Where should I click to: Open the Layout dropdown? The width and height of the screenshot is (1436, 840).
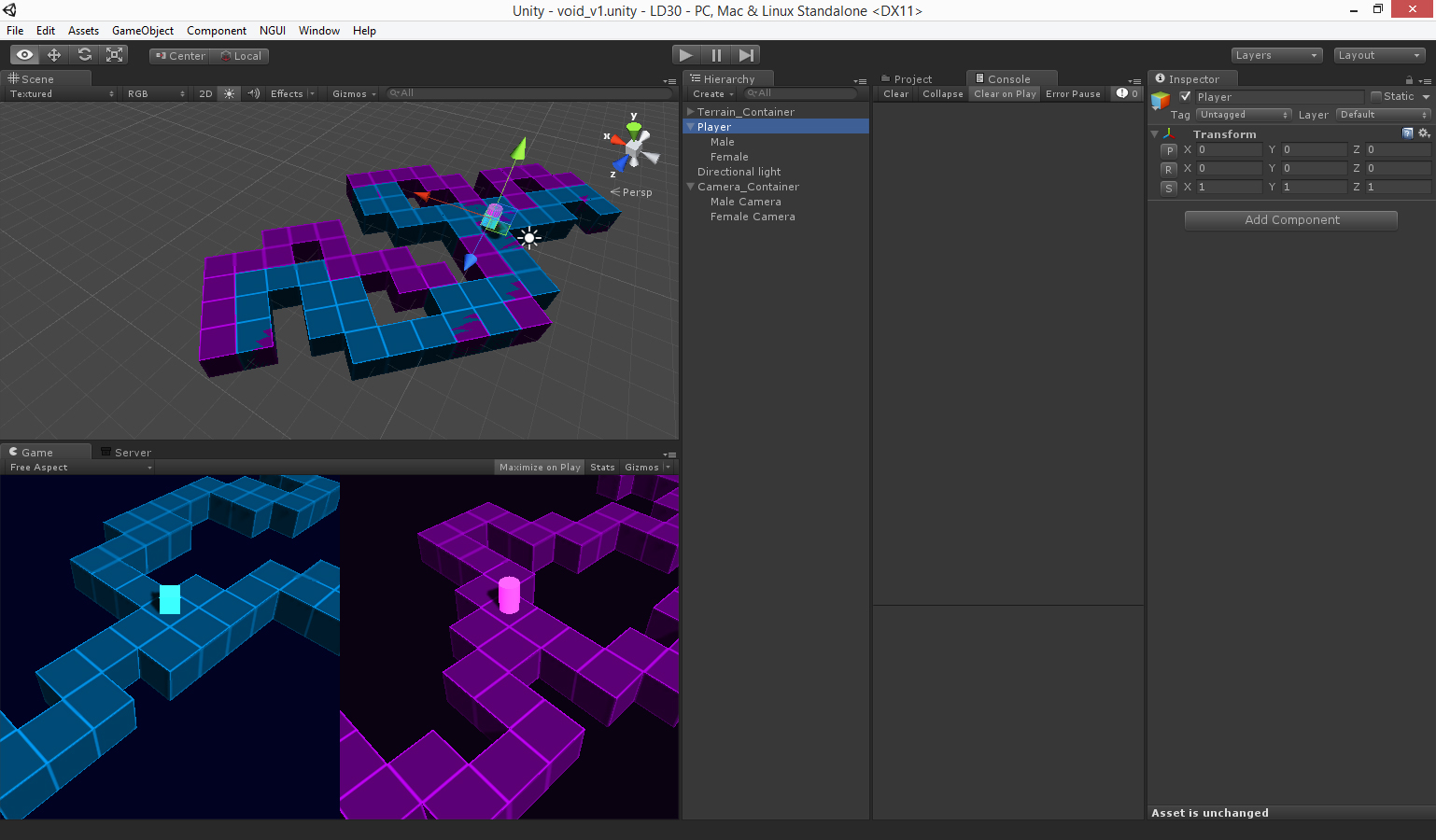pos(1379,55)
